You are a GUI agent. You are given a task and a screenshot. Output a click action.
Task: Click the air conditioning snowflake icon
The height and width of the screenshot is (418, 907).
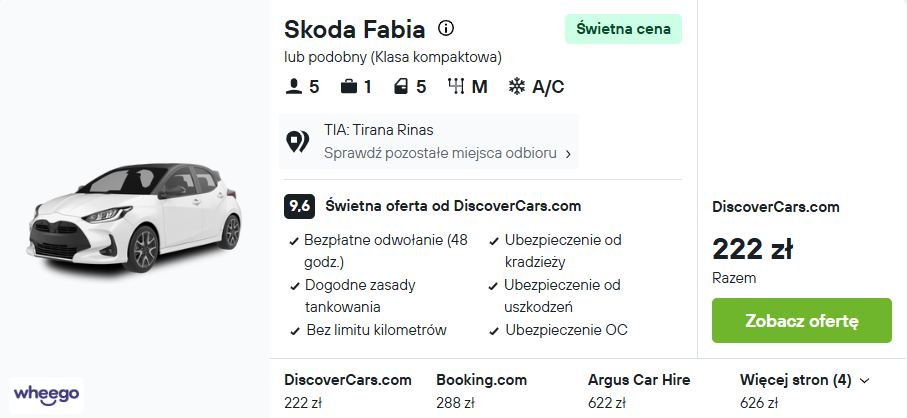[517, 87]
